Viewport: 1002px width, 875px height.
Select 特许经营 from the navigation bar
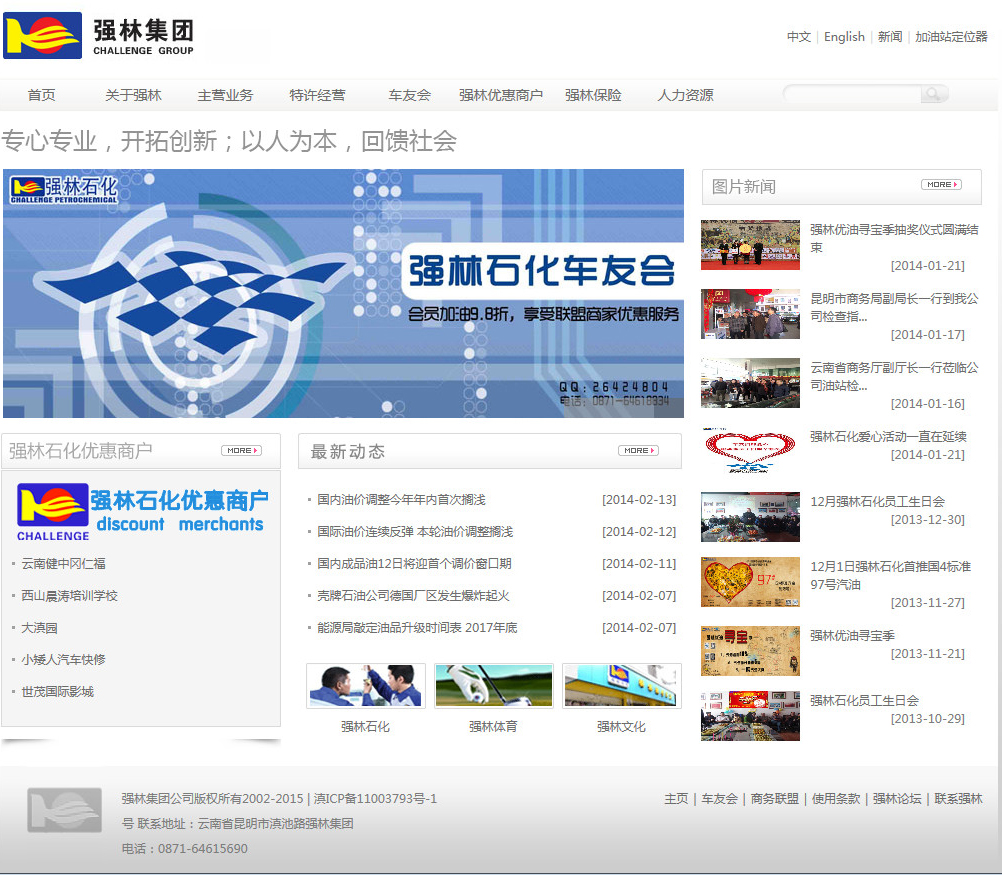(317, 96)
